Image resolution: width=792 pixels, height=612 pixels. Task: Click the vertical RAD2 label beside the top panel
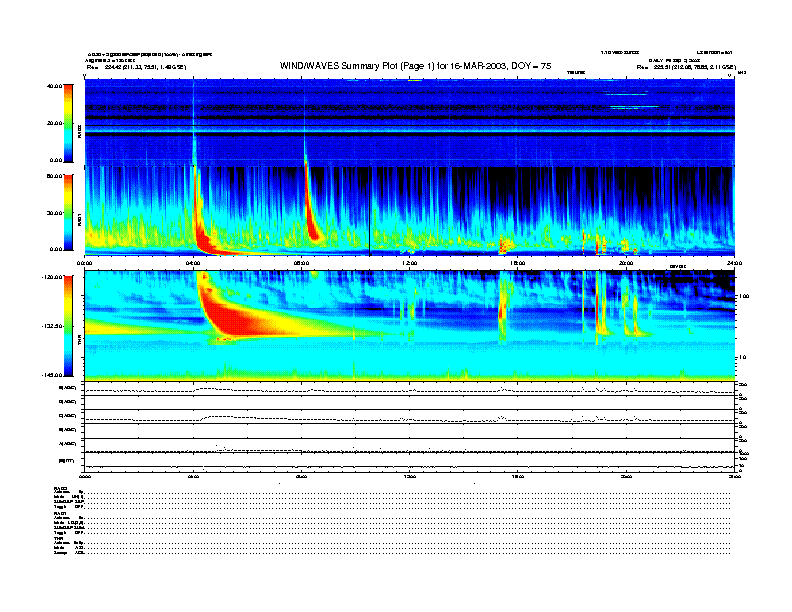[x=79, y=132]
